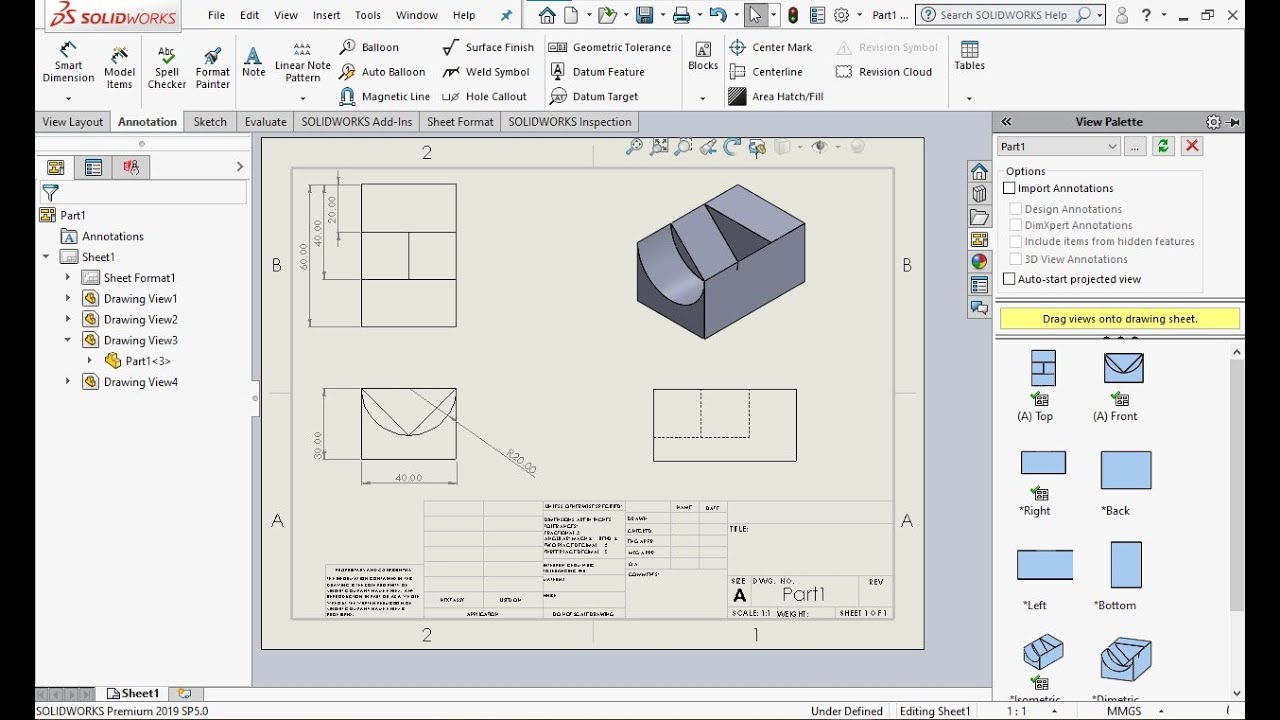Select the Smart Dimension tool

[68, 63]
